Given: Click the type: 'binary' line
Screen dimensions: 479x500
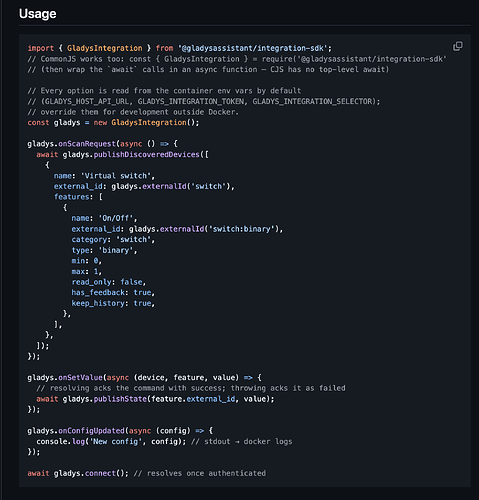Looking at the screenshot, I should pos(104,250).
